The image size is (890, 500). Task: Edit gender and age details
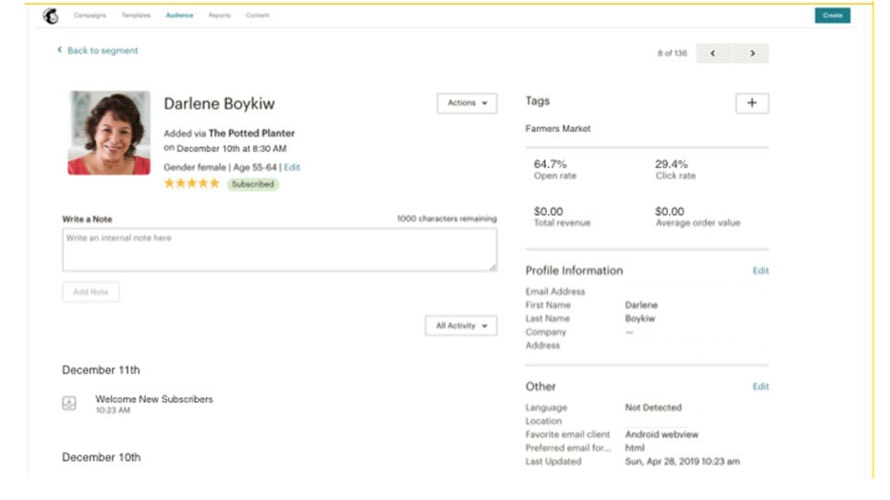pos(292,167)
